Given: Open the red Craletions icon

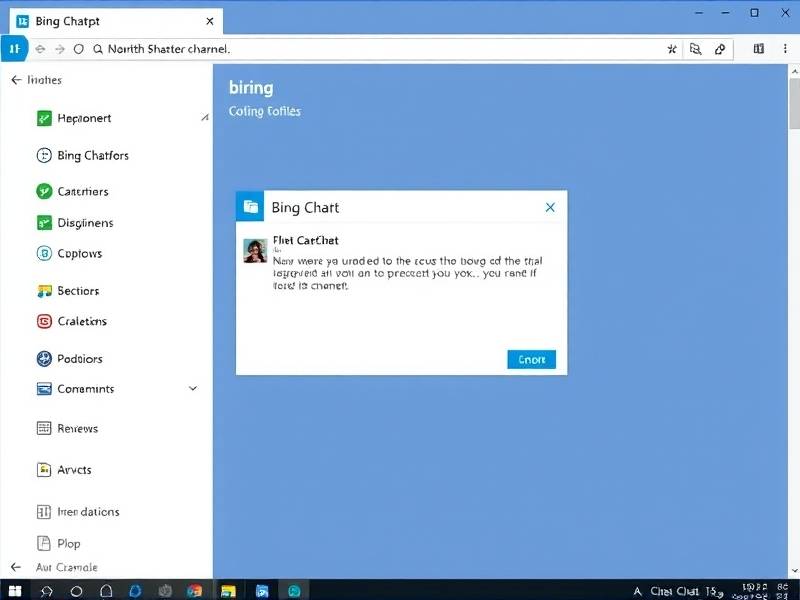Looking at the screenshot, I should coord(43,321).
